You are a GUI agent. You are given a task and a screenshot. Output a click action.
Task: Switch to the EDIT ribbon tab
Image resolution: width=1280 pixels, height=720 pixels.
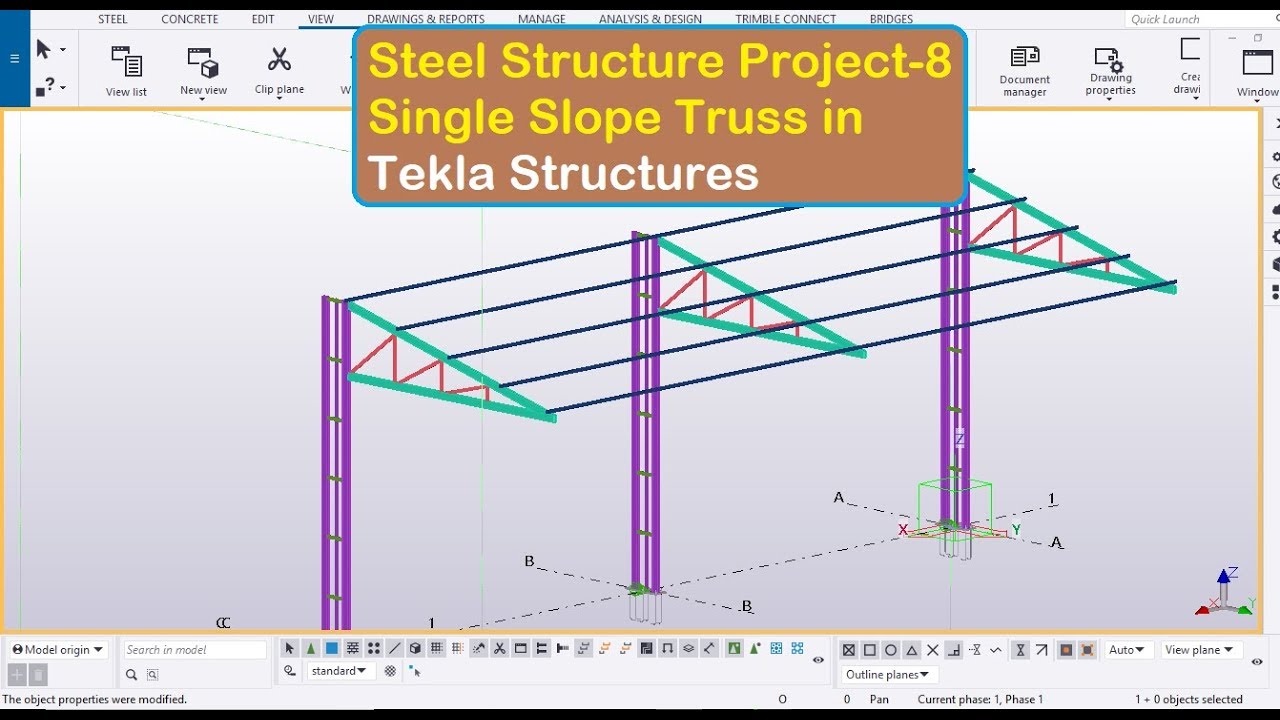[263, 19]
